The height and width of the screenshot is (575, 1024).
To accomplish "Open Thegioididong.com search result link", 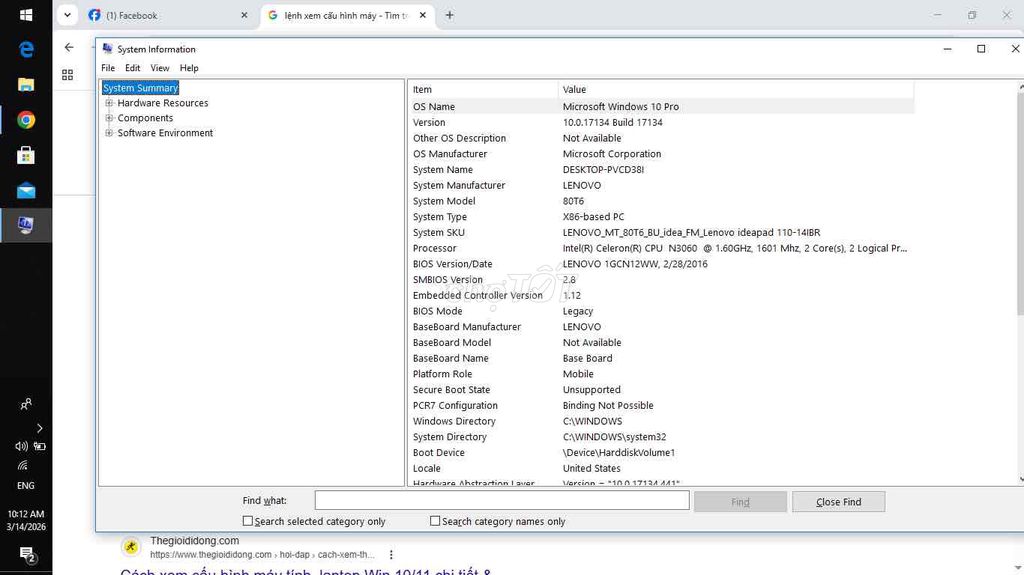I will point(306,570).
